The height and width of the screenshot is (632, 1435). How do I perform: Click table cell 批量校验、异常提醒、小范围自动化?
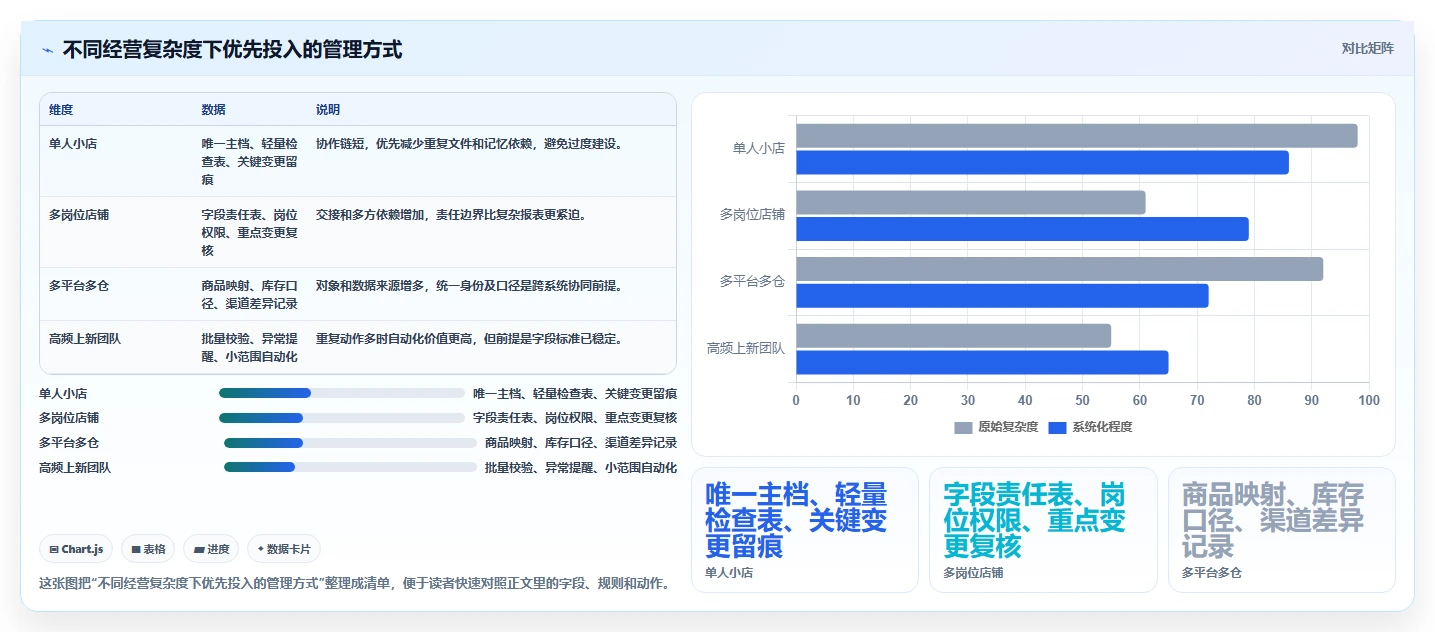click(x=249, y=348)
